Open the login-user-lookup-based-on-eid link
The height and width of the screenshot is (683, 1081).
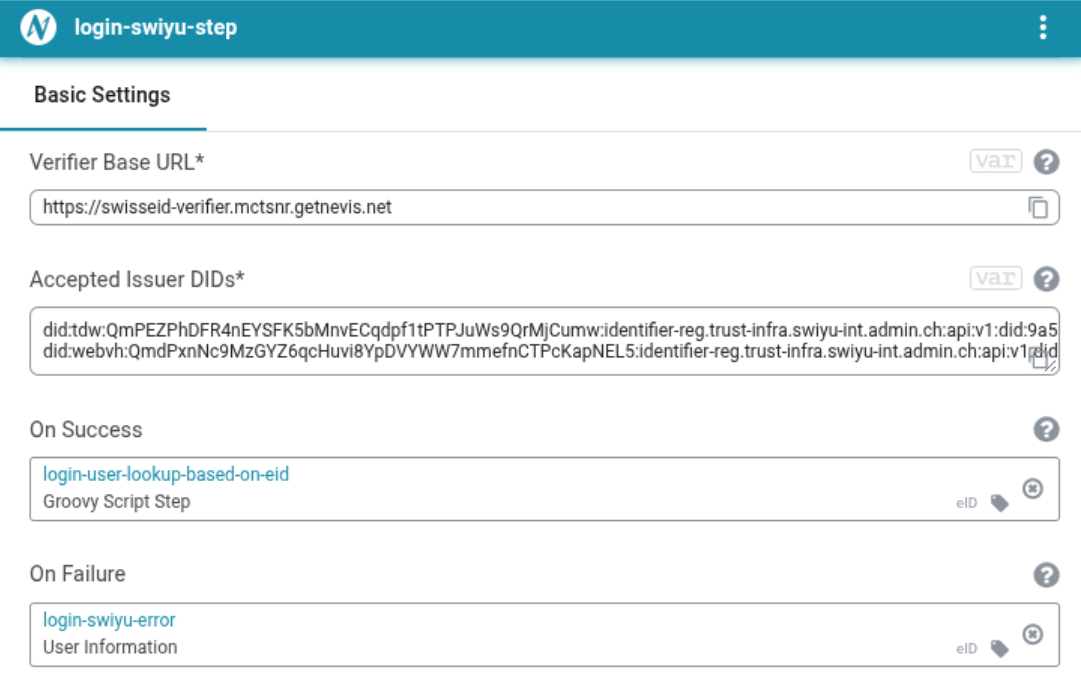click(165, 474)
